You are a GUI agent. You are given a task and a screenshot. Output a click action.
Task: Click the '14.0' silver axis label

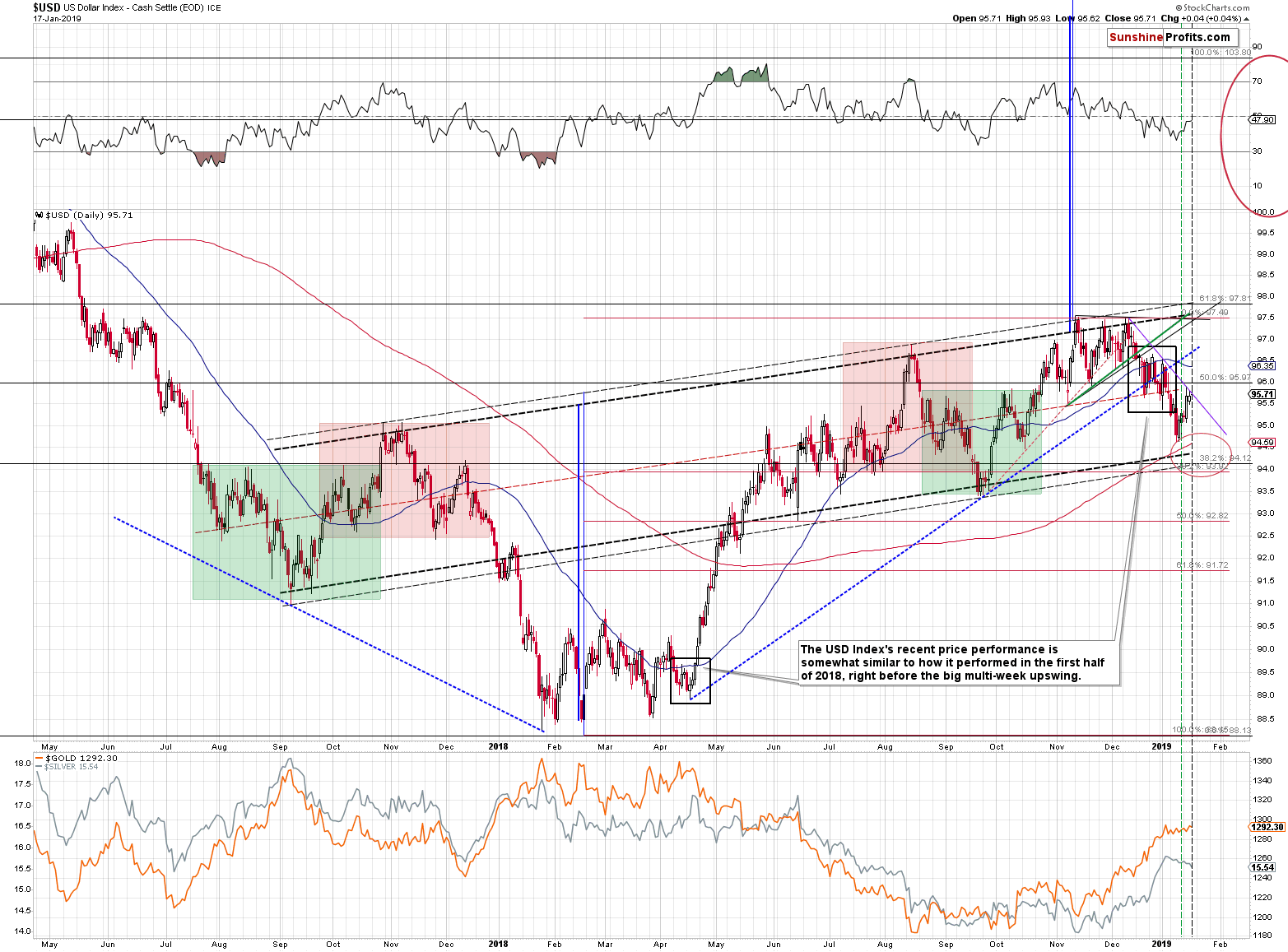(x=23, y=931)
